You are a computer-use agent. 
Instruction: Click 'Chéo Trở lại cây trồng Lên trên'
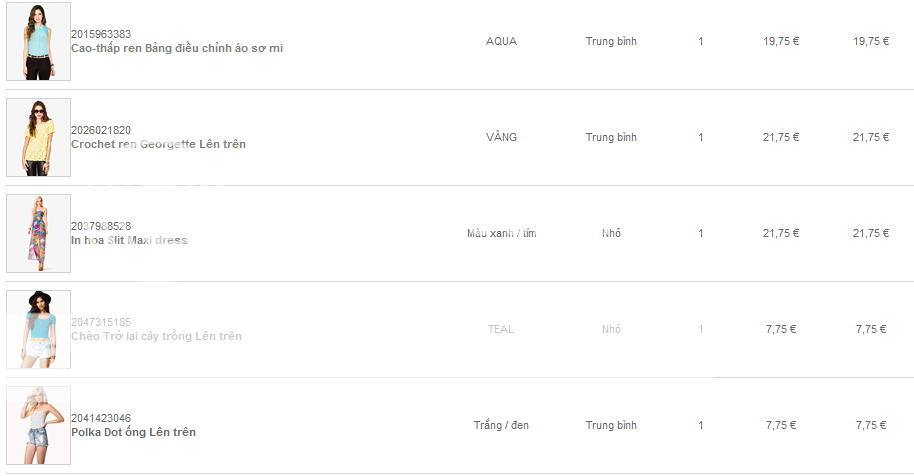click(x=156, y=336)
